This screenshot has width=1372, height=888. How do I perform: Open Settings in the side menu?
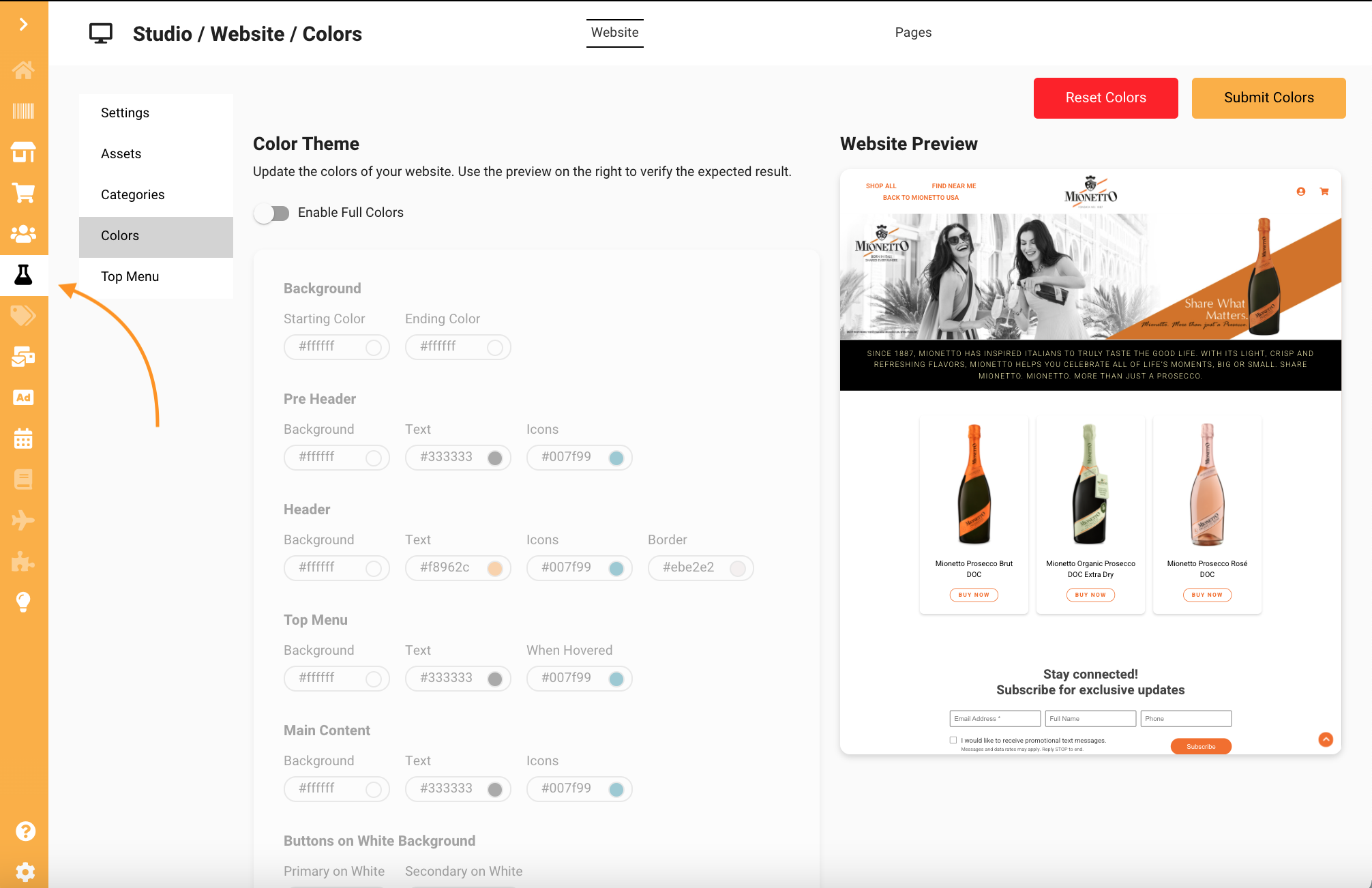pyautogui.click(x=156, y=113)
